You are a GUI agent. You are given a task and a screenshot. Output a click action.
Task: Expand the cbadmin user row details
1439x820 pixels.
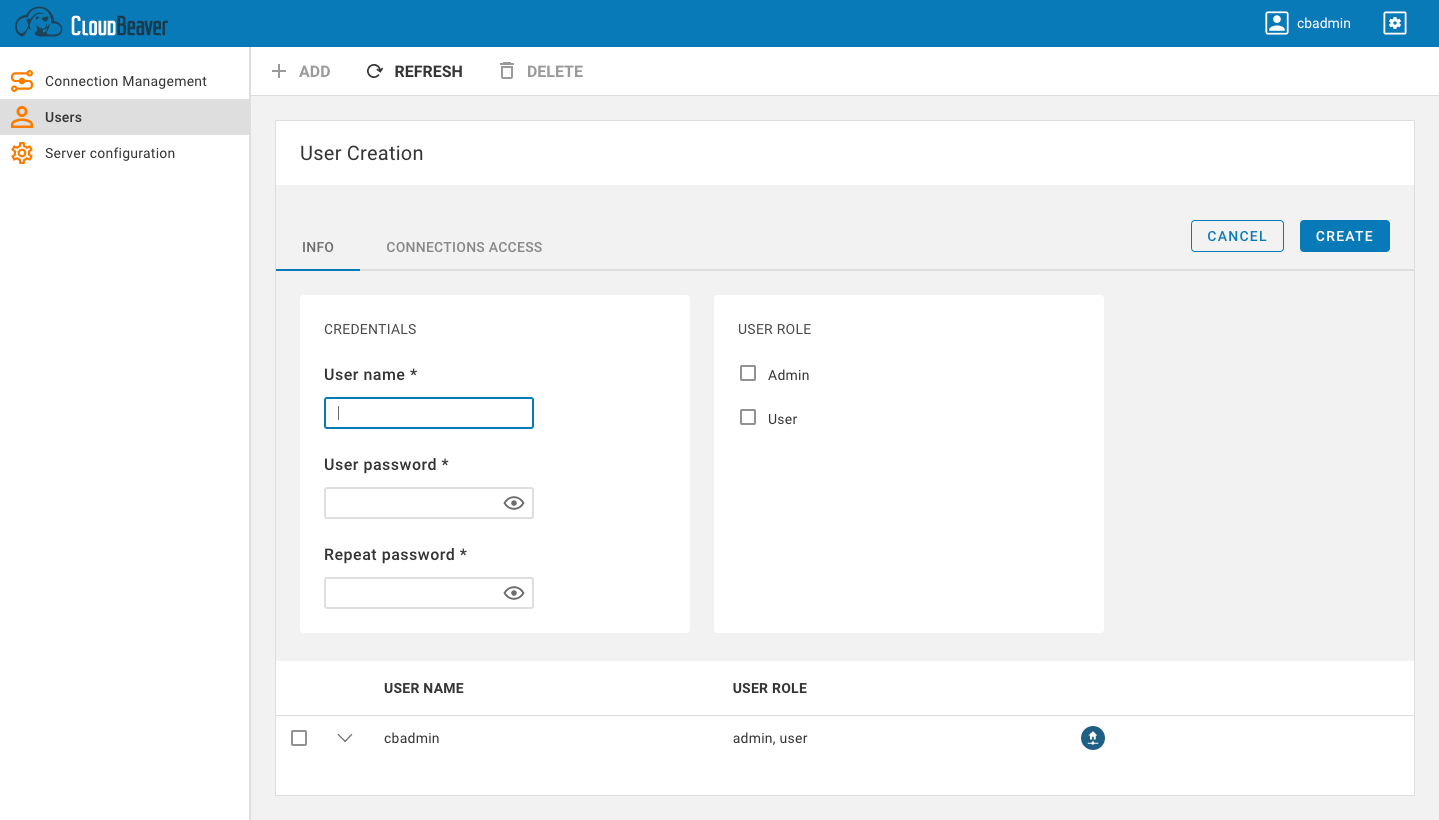(344, 737)
